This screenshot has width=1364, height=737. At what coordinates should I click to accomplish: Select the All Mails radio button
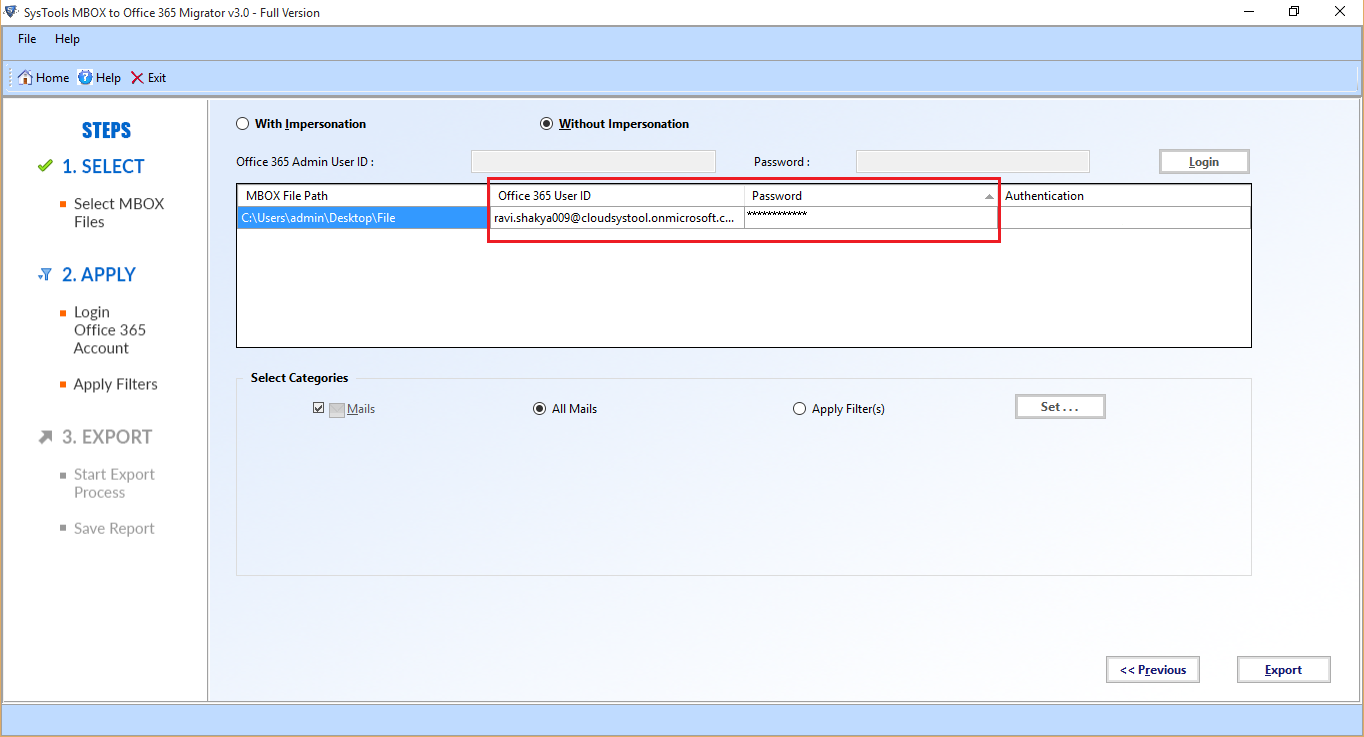tap(540, 408)
